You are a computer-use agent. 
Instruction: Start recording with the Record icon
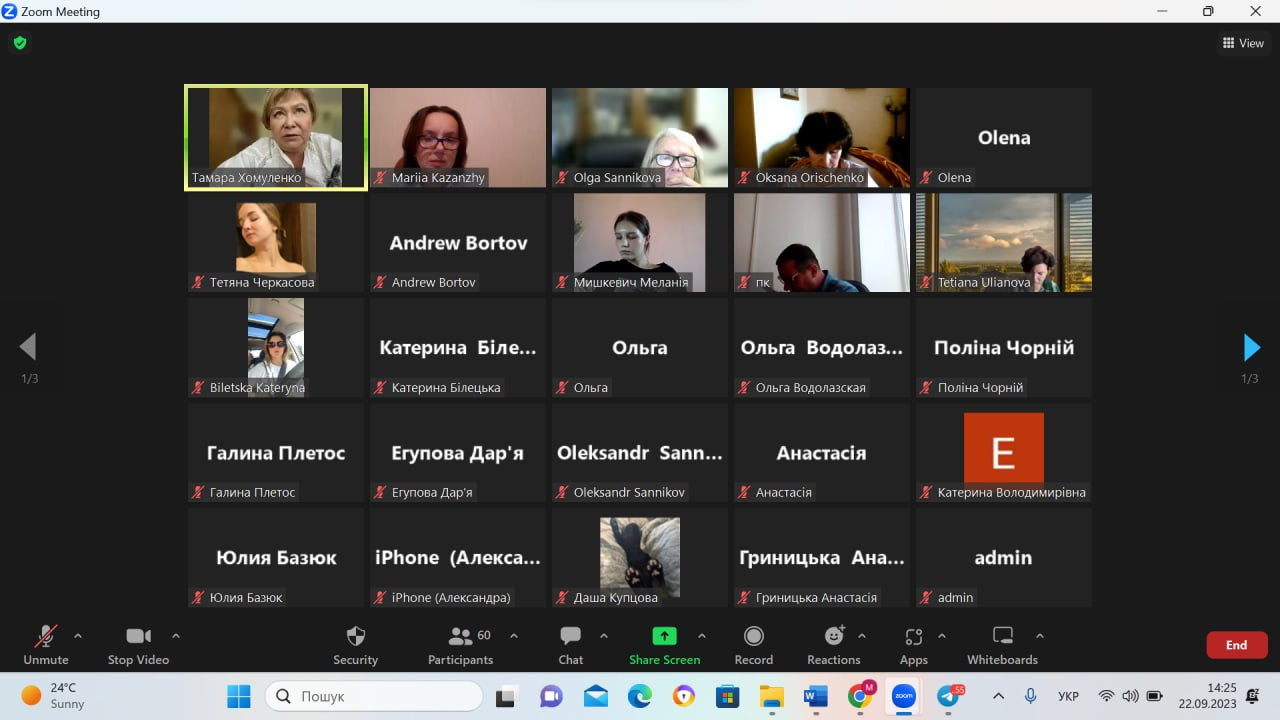(754, 636)
